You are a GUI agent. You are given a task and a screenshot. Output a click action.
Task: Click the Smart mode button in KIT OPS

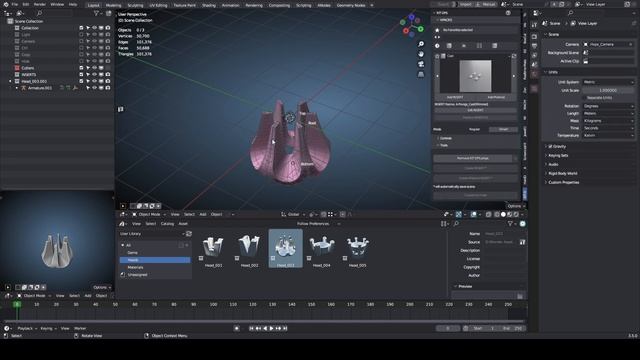504,129
